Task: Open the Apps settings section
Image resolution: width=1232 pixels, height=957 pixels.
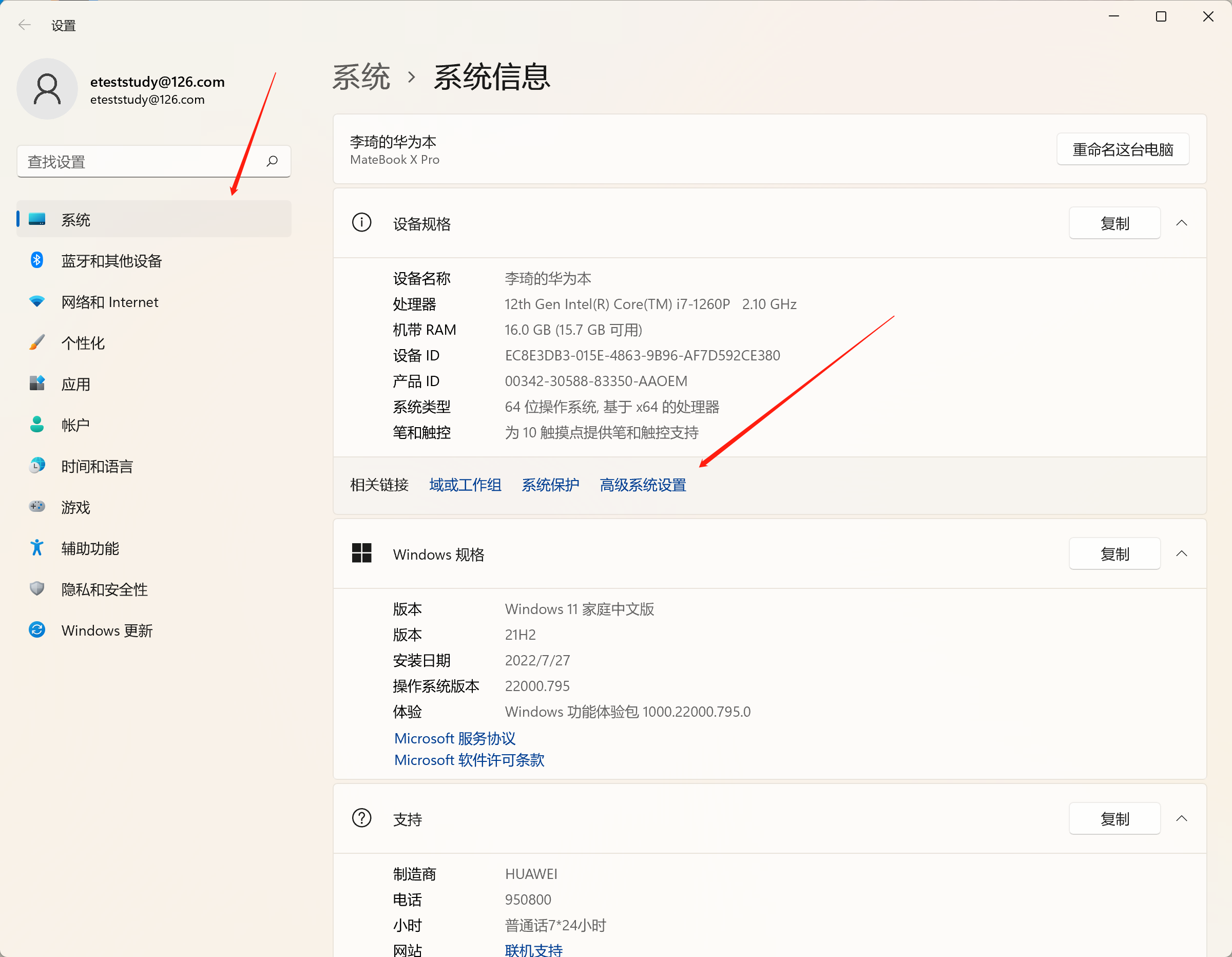Action: click(75, 384)
